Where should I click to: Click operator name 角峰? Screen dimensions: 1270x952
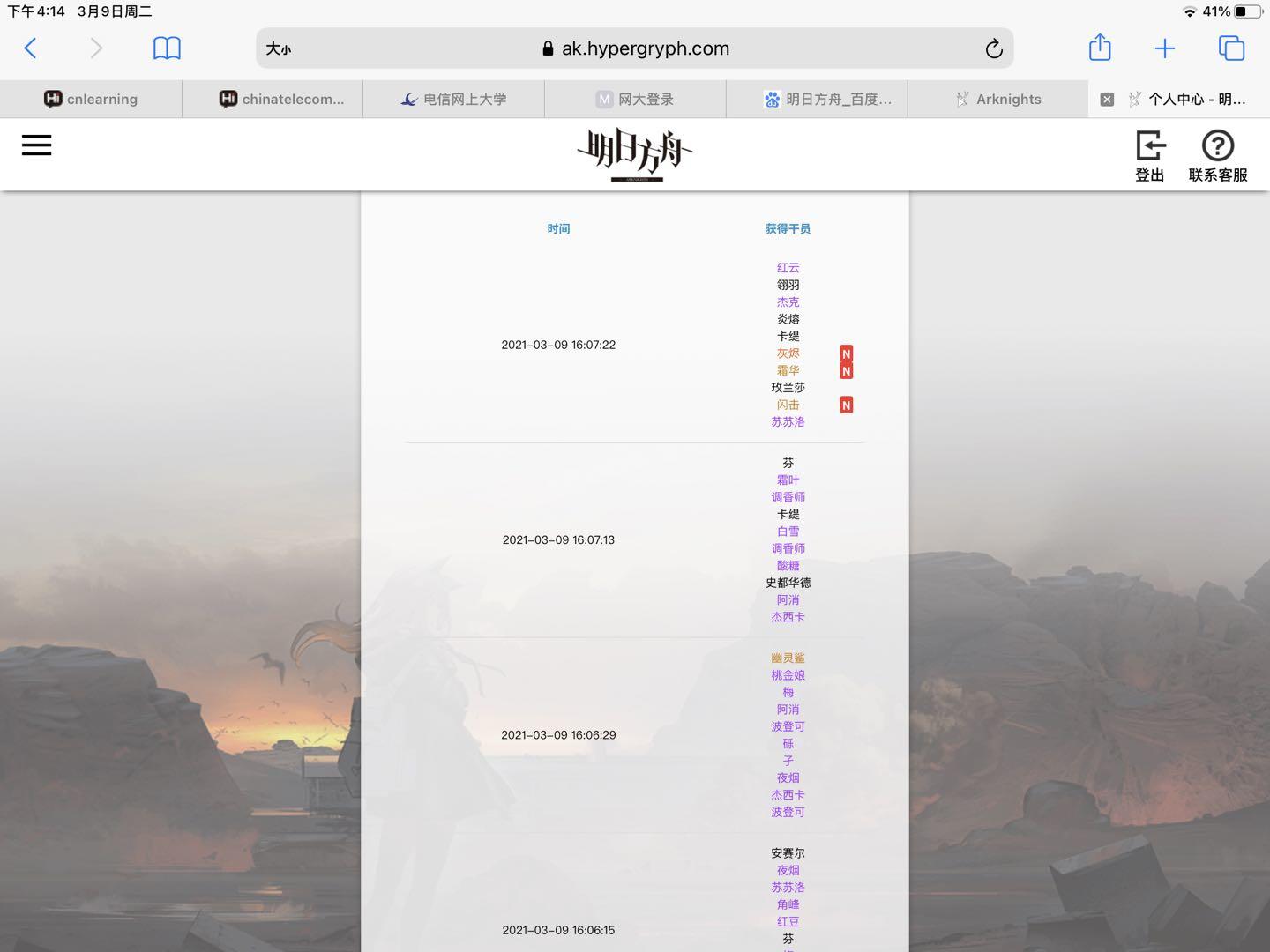click(x=788, y=904)
